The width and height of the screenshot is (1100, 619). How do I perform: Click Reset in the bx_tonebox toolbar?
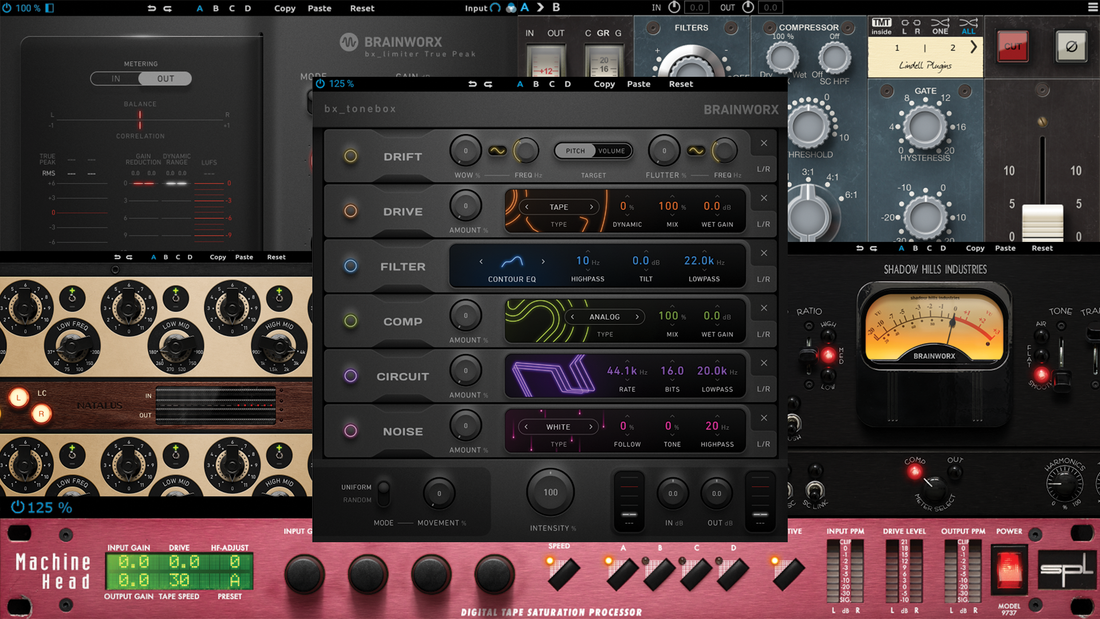680,84
